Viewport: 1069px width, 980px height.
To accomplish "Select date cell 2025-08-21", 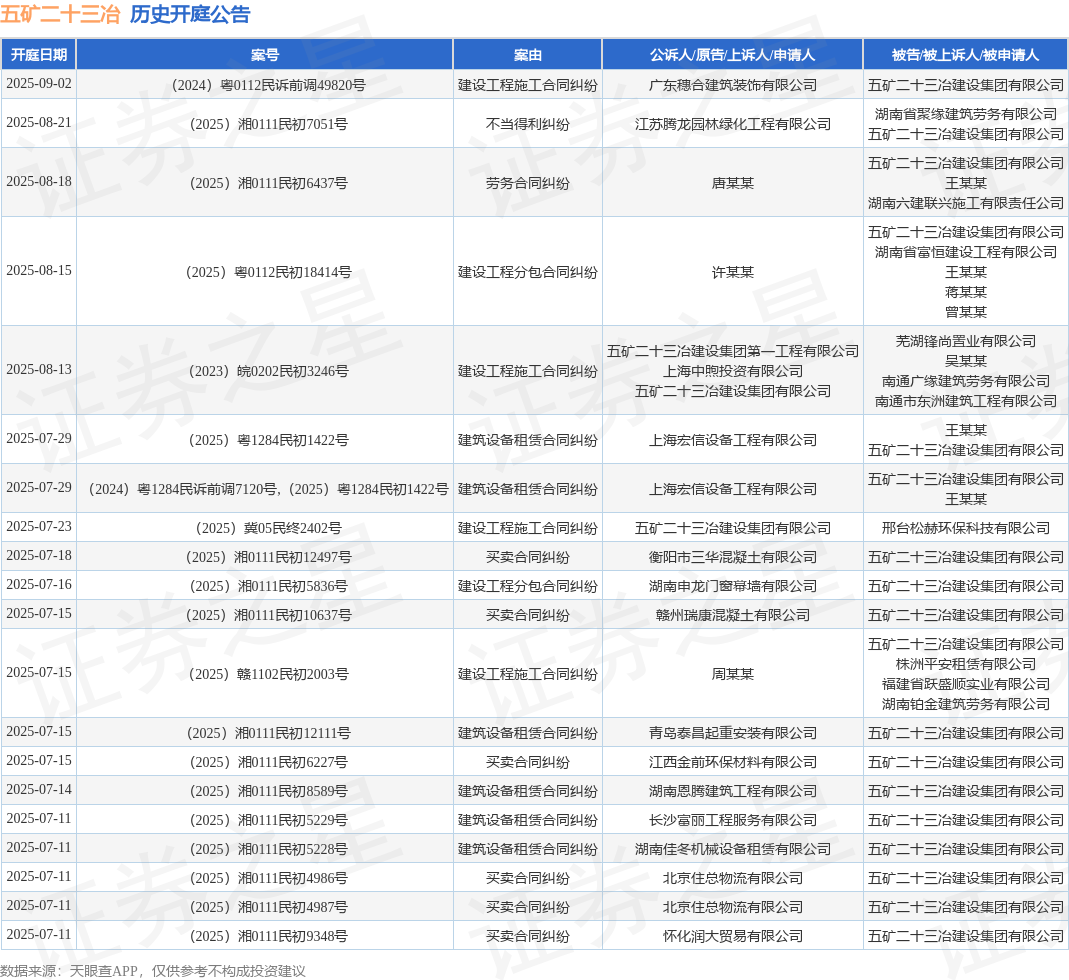I will pyautogui.click(x=39, y=123).
